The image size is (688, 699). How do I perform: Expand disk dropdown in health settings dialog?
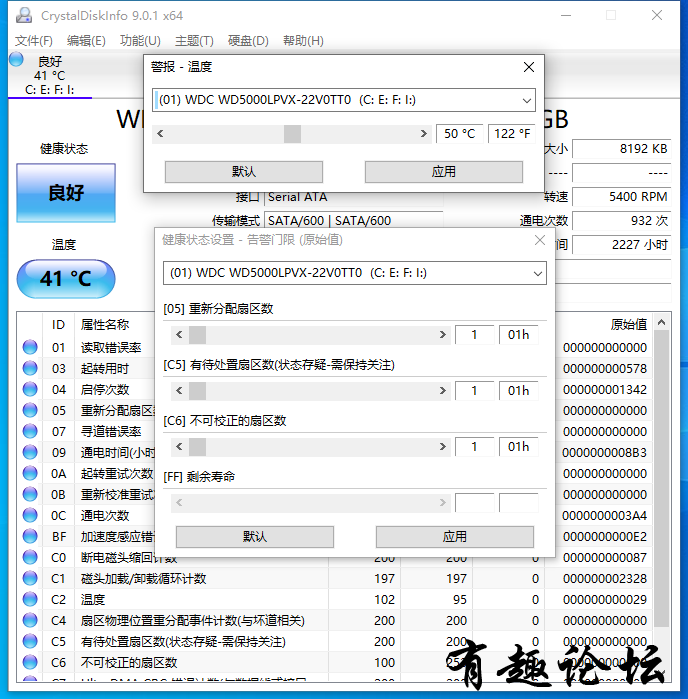[x=538, y=273]
